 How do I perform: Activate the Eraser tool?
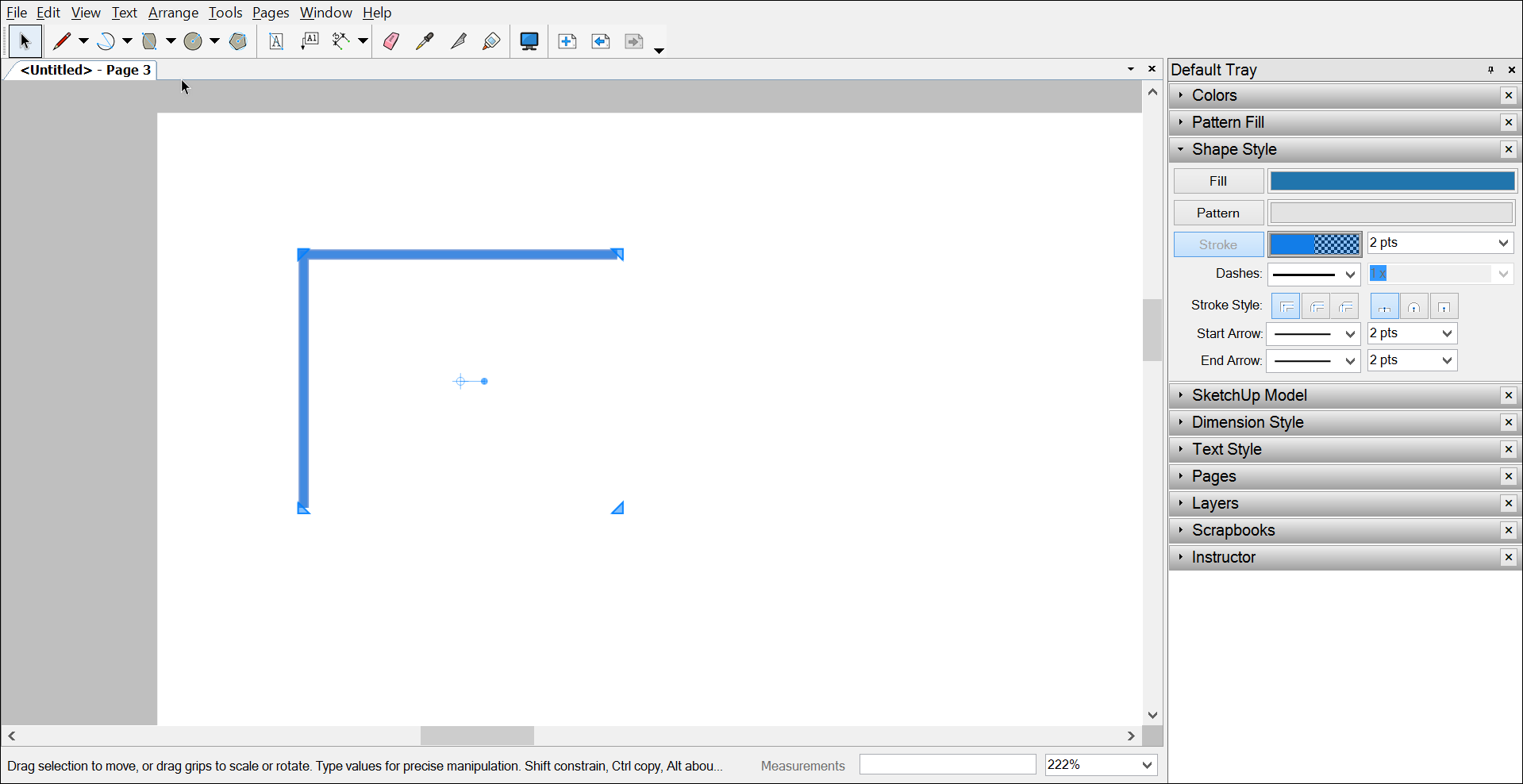point(390,41)
